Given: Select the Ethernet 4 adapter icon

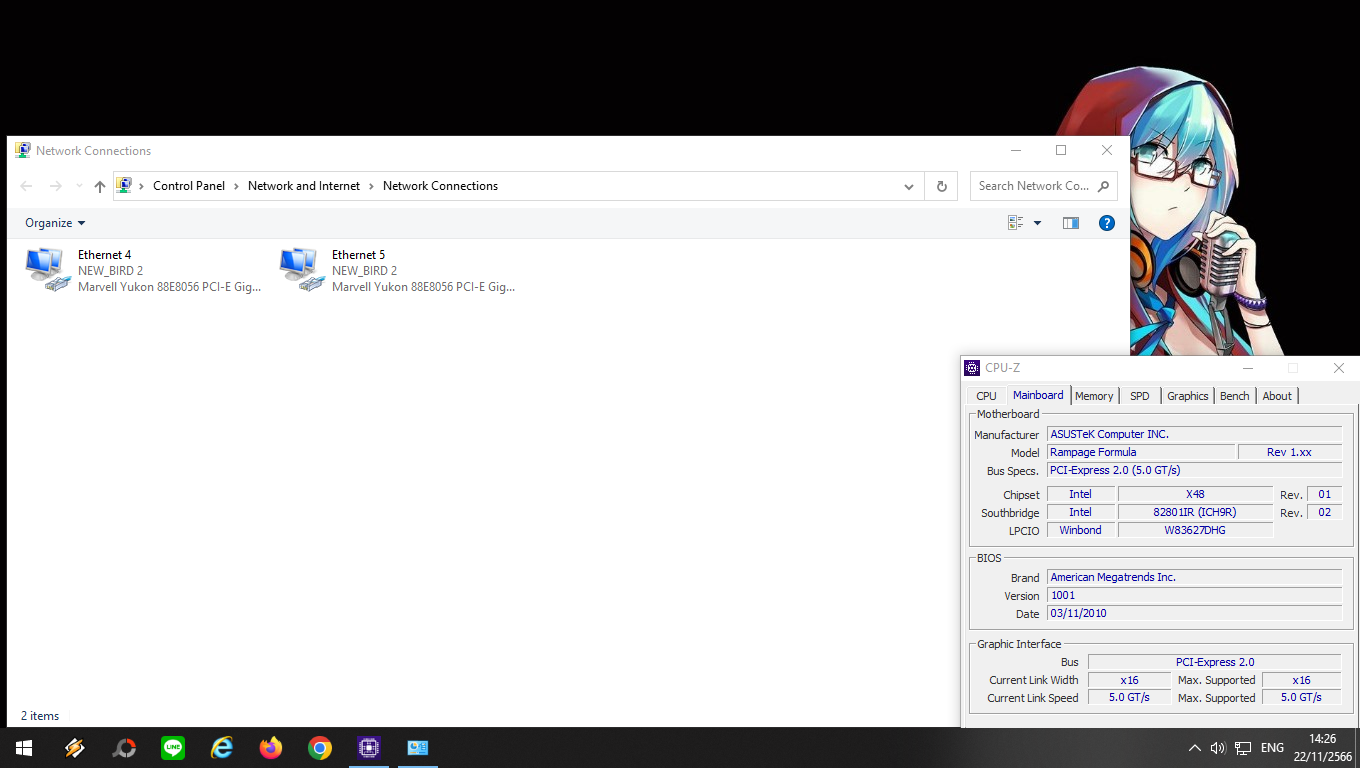Looking at the screenshot, I should click(47, 270).
